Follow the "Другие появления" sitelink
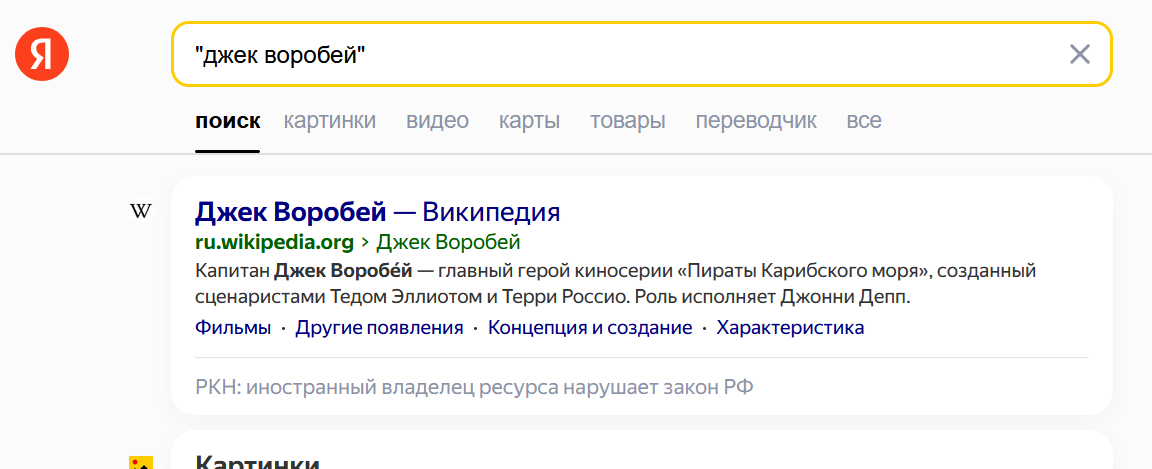 coord(379,328)
